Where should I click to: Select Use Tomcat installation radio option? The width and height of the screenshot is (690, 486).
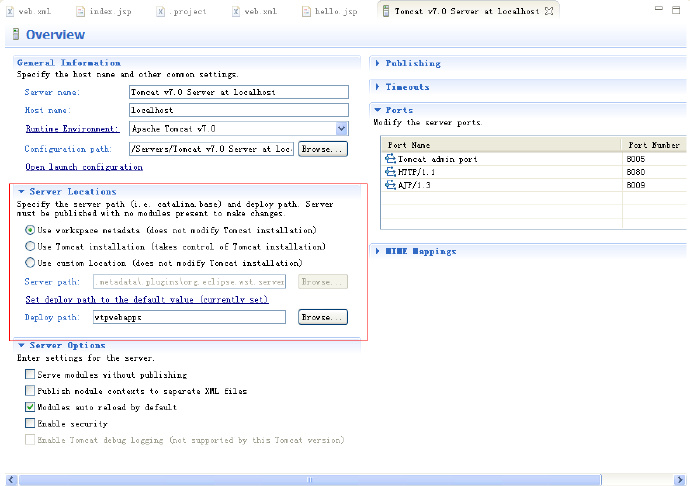[30, 246]
